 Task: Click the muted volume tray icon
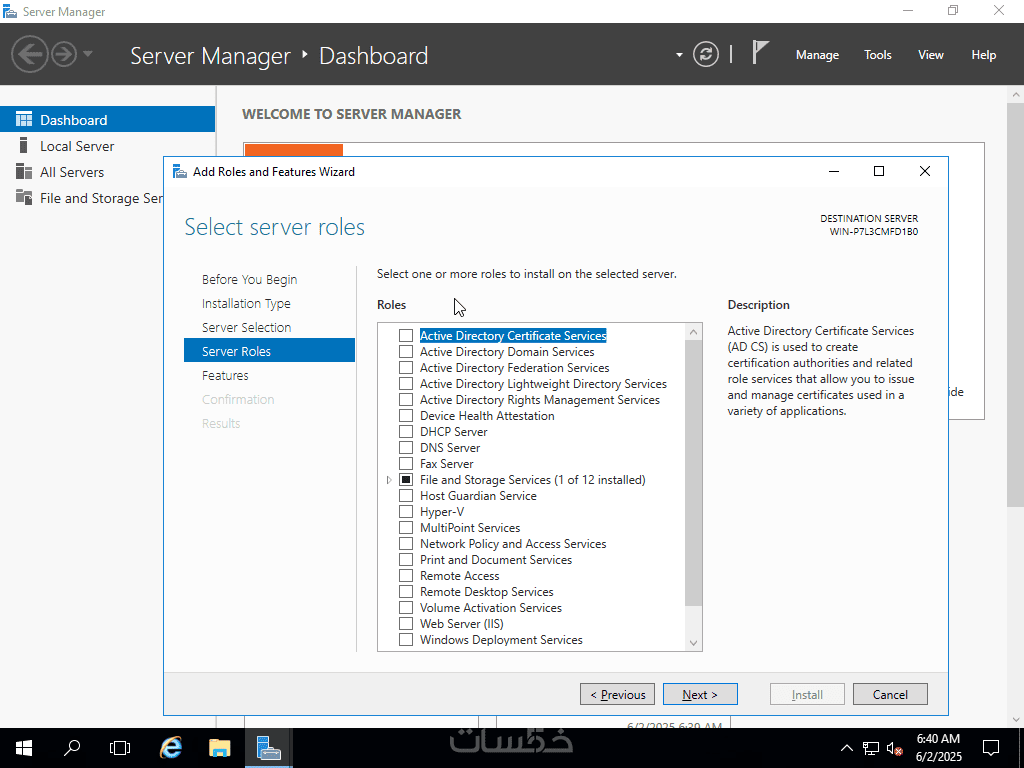[x=895, y=748]
